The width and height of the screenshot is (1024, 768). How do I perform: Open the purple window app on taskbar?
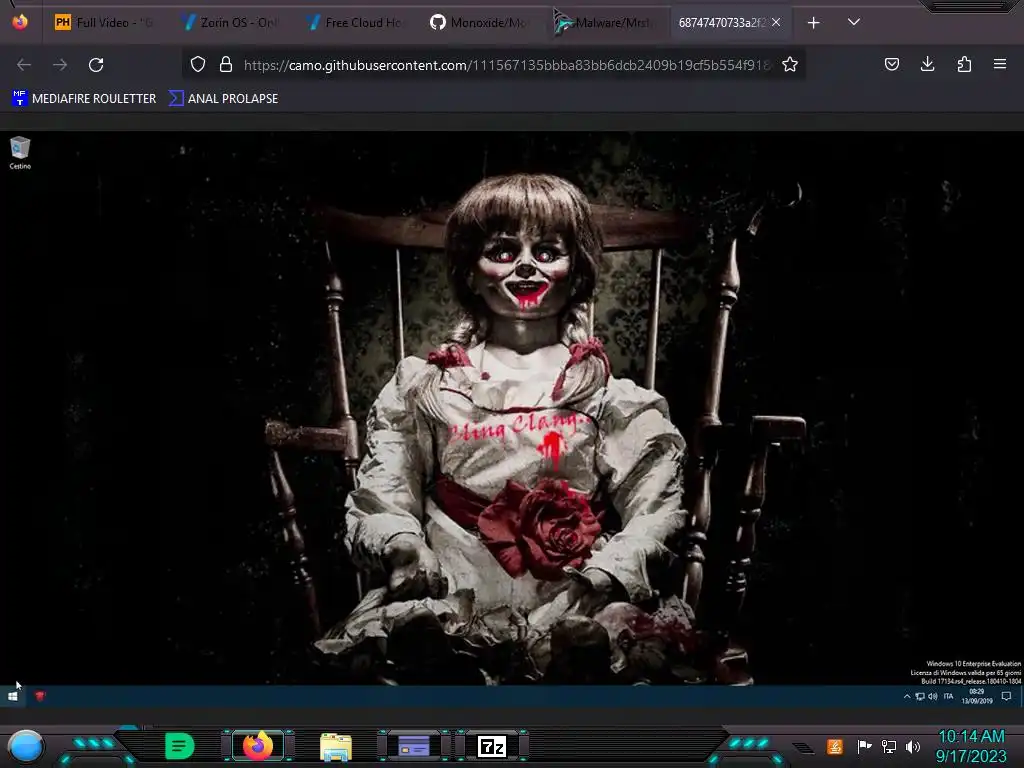pyautogui.click(x=414, y=746)
